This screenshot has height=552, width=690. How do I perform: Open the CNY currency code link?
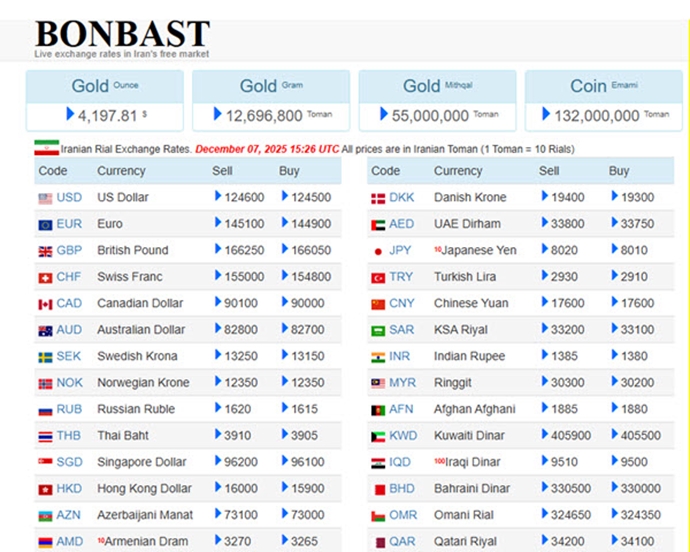(x=401, y=304)
